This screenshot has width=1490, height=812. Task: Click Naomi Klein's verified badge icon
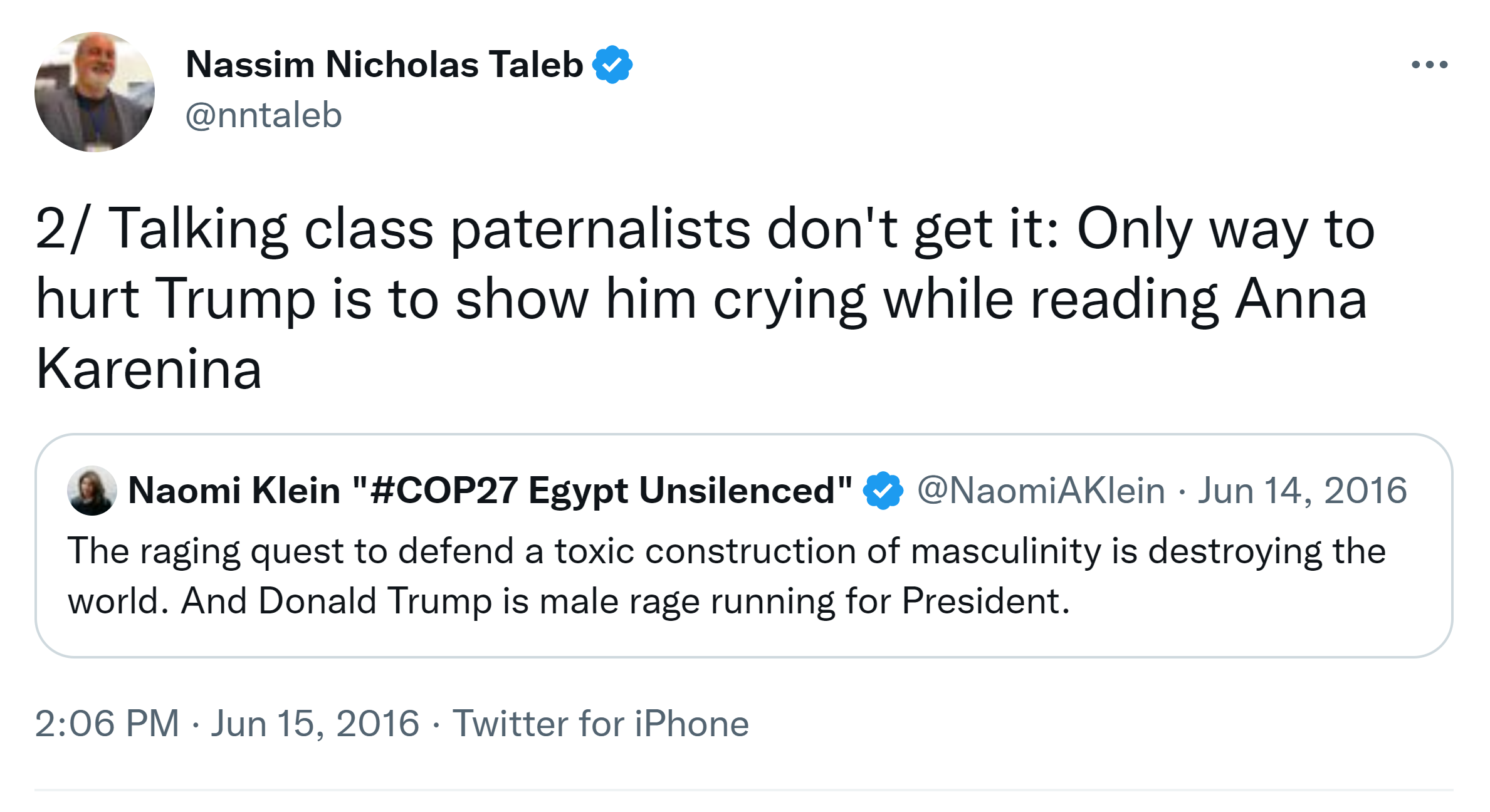click(x=883, y=491)
